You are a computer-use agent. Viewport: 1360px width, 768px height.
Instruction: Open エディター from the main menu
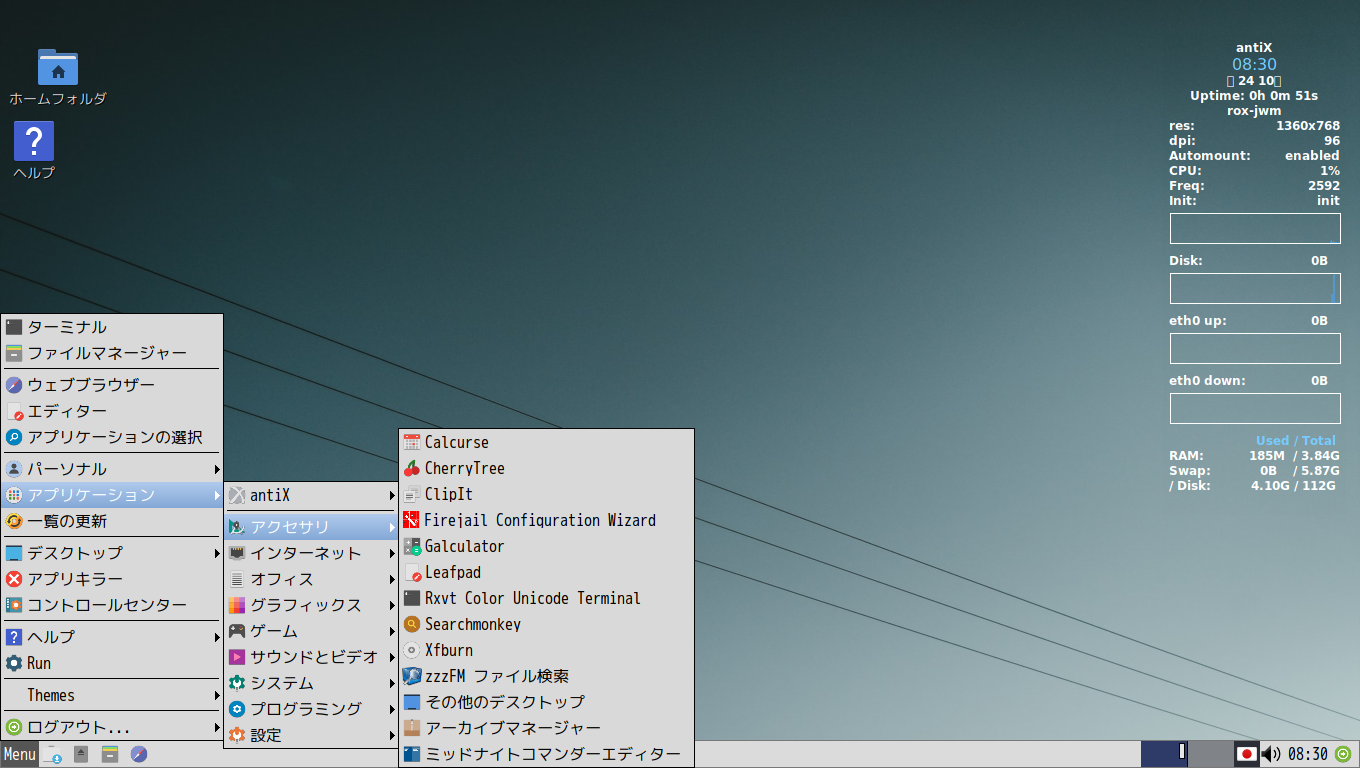point(112,411)
